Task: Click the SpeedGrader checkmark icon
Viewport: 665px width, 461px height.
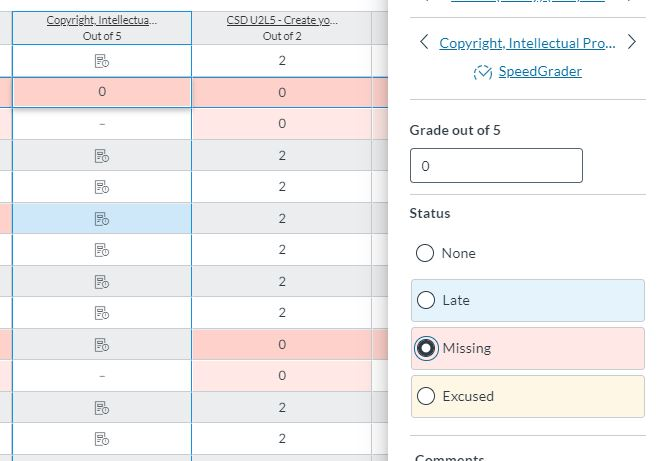Action: [x=482, y=72]
